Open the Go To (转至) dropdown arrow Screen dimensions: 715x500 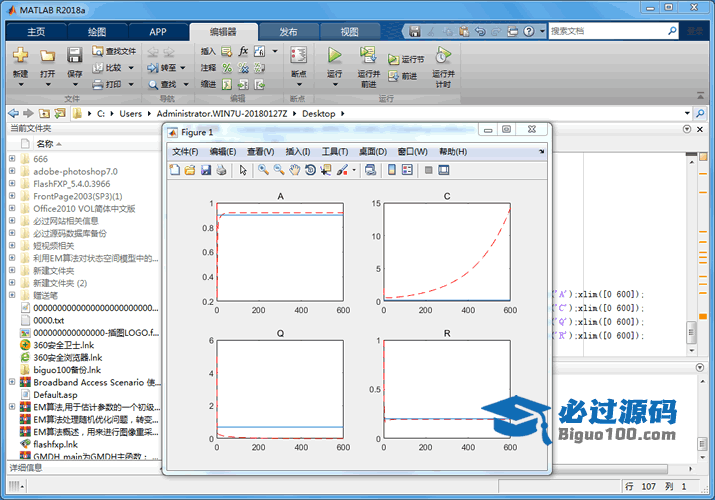[x=182, y=68]
